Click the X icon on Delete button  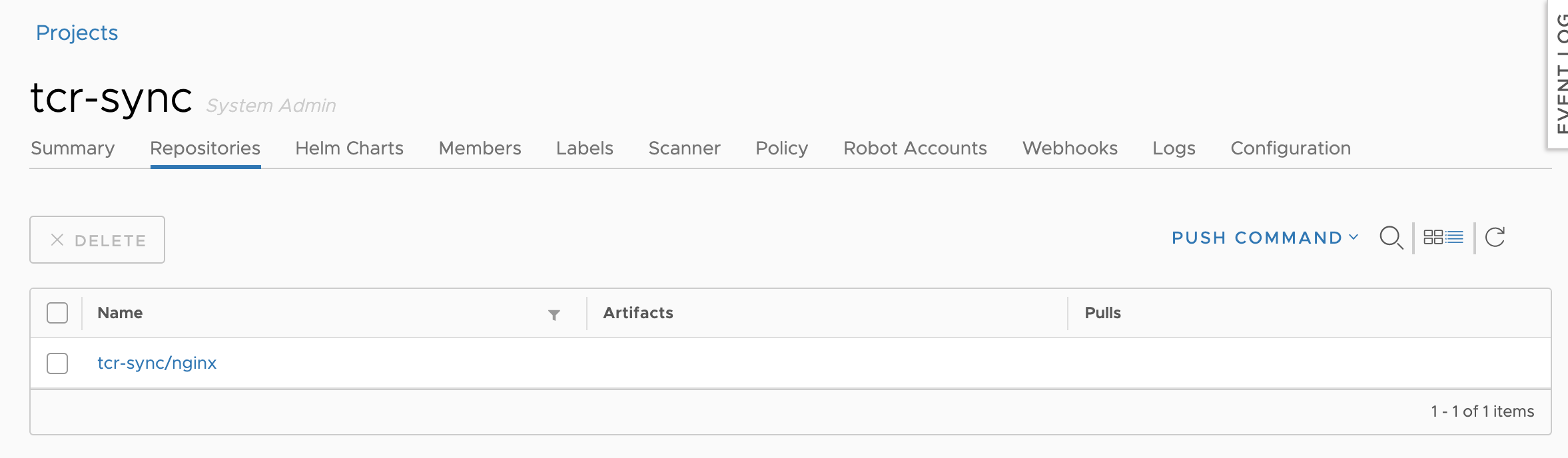coord(57,240)
